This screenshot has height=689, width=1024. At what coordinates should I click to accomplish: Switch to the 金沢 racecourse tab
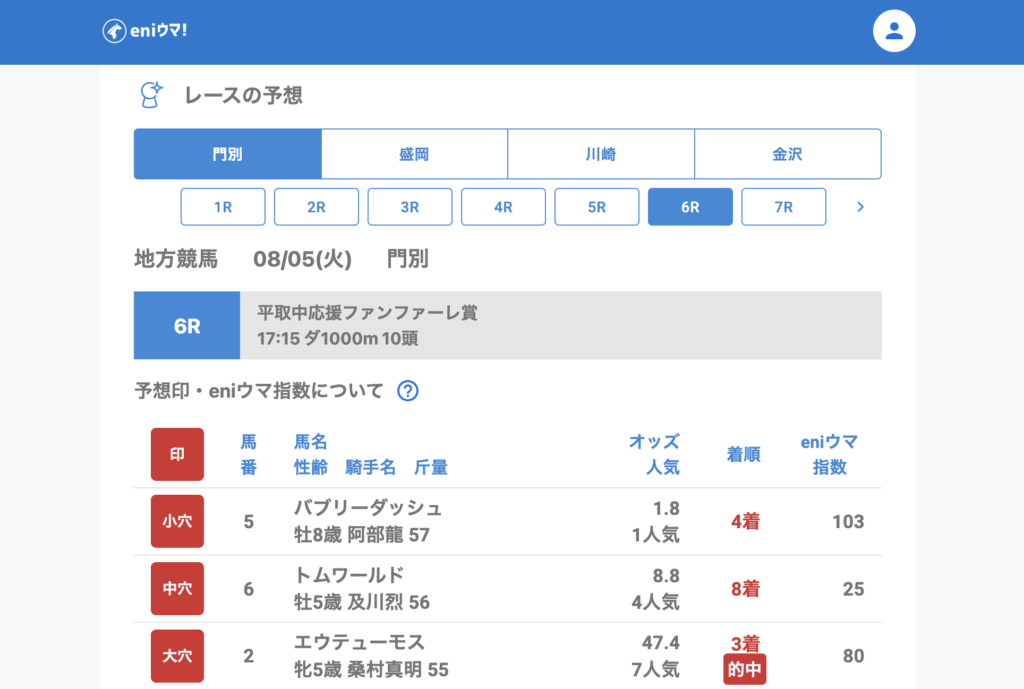coord(787,154)
